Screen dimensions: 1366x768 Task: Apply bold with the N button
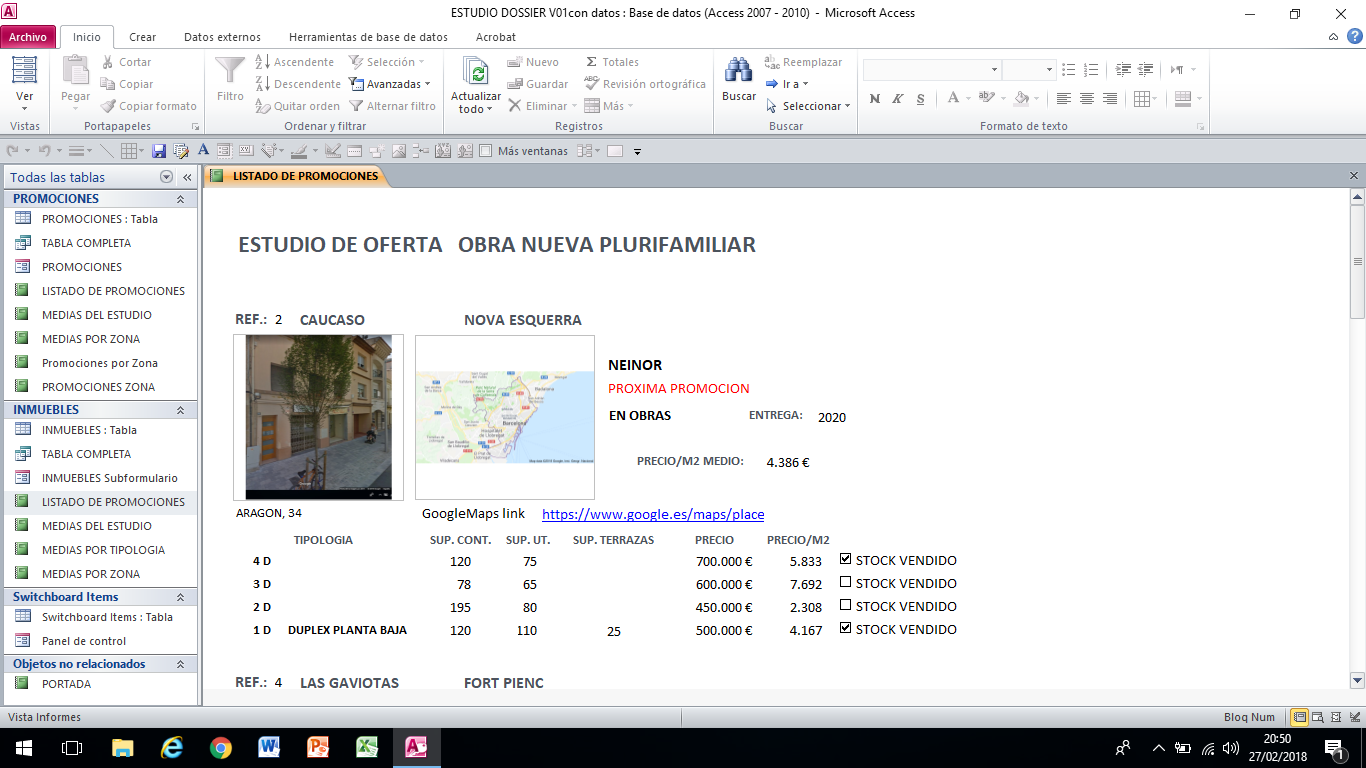click(x=875, y=98)
